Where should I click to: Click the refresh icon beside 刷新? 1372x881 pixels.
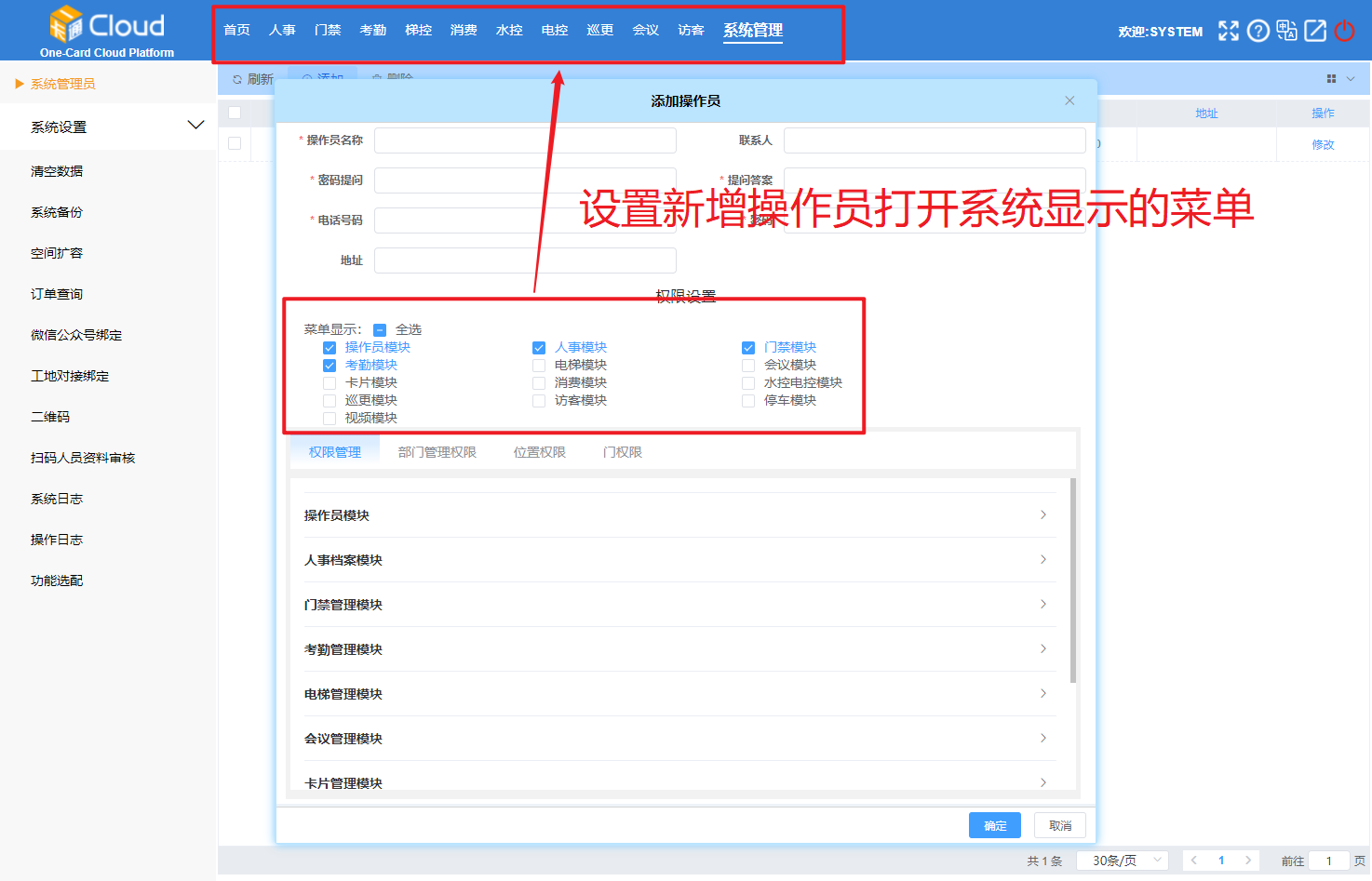click(237, 79)
